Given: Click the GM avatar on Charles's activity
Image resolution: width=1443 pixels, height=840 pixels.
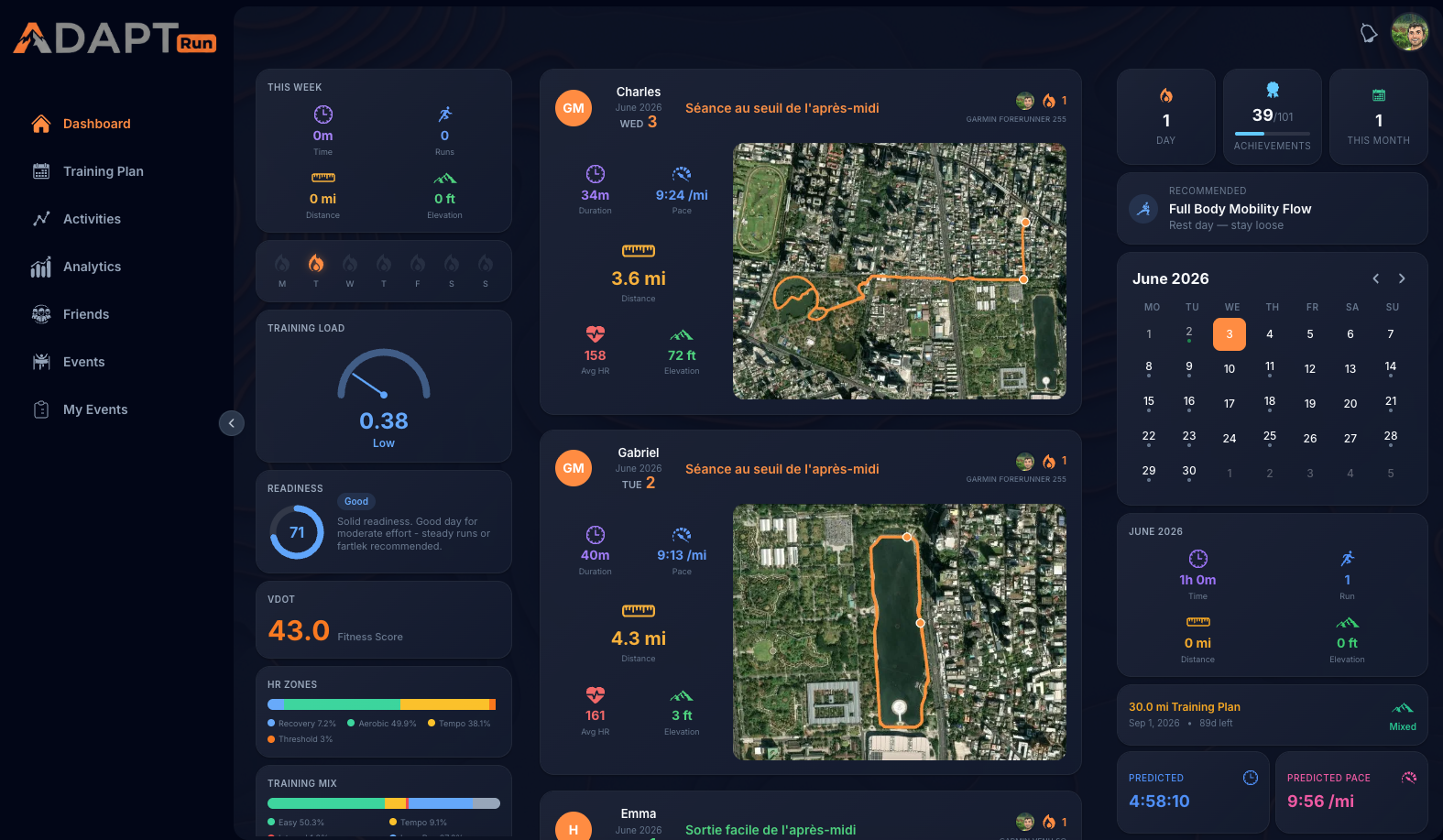Looking at the screenshot, I should tap(574, 108).
